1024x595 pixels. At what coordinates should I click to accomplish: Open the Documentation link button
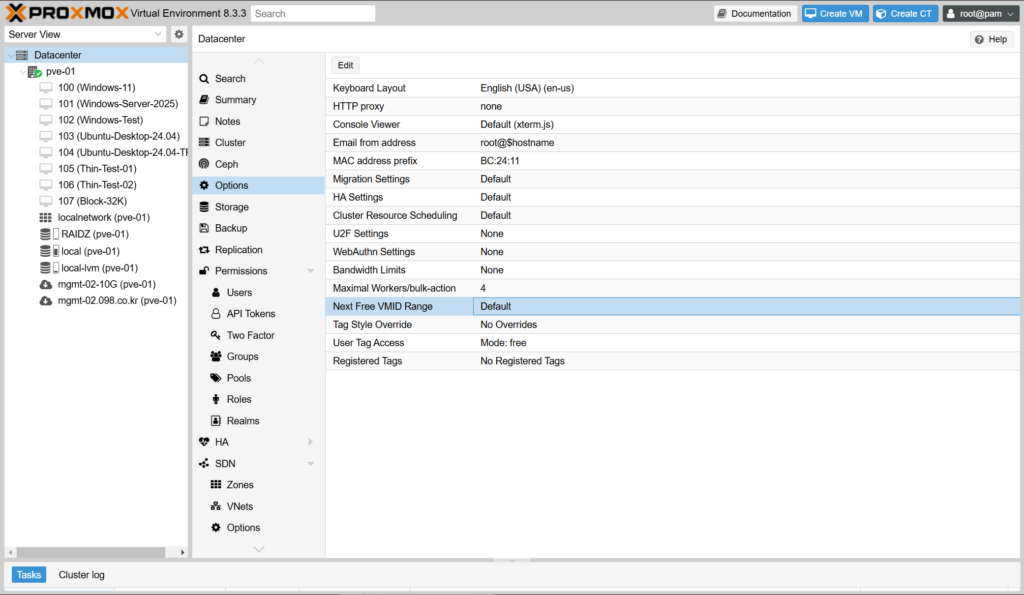tap(755, 14)
